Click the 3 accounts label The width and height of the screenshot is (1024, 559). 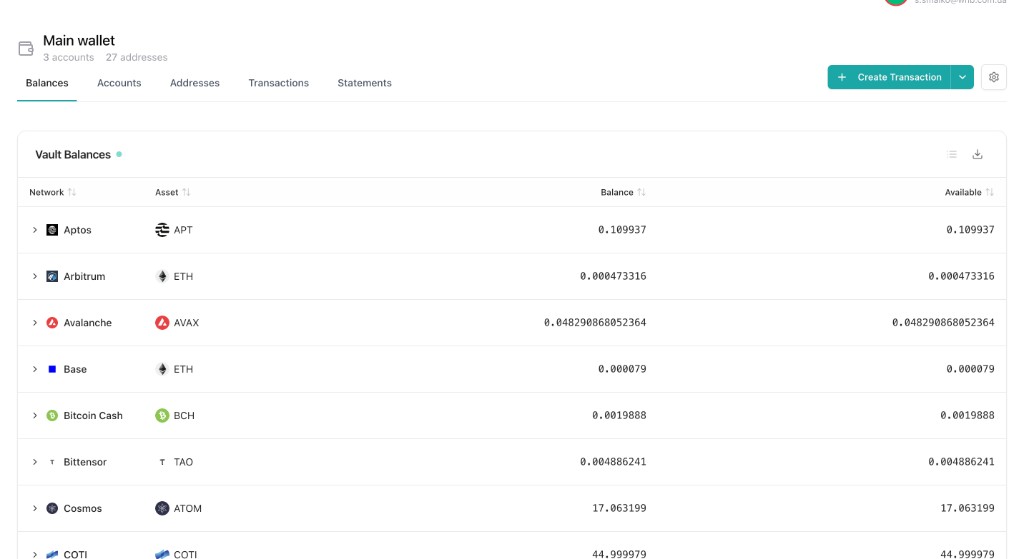pyautogui.click(x=69, y=57)
